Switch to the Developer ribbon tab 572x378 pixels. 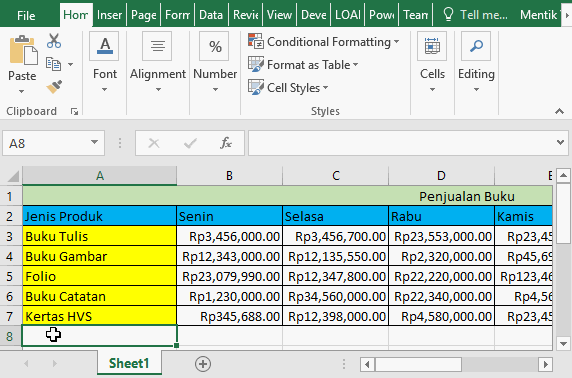click(313, 15)
